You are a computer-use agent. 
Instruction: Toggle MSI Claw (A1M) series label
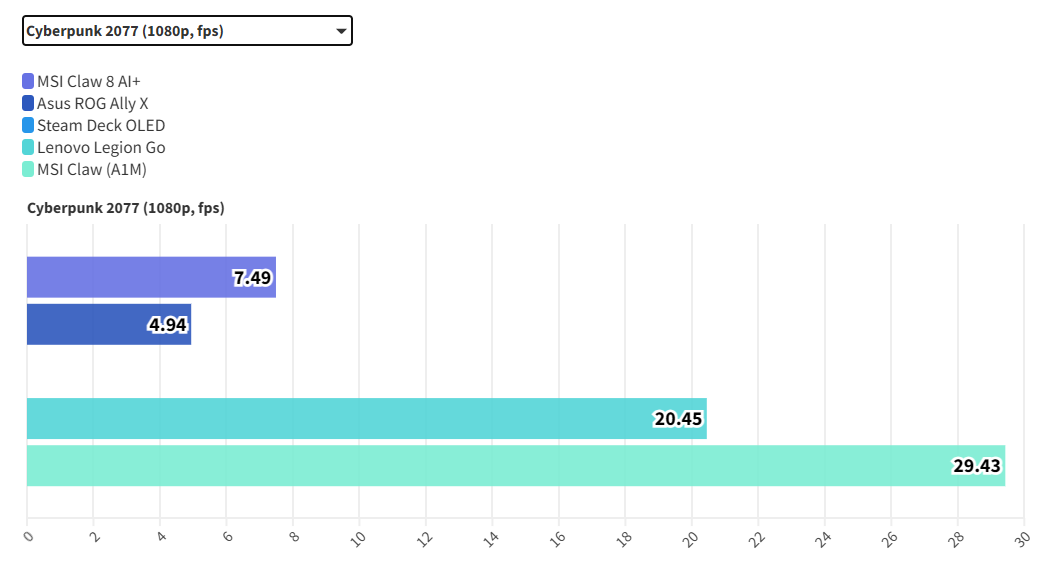(x=92, y=169)
